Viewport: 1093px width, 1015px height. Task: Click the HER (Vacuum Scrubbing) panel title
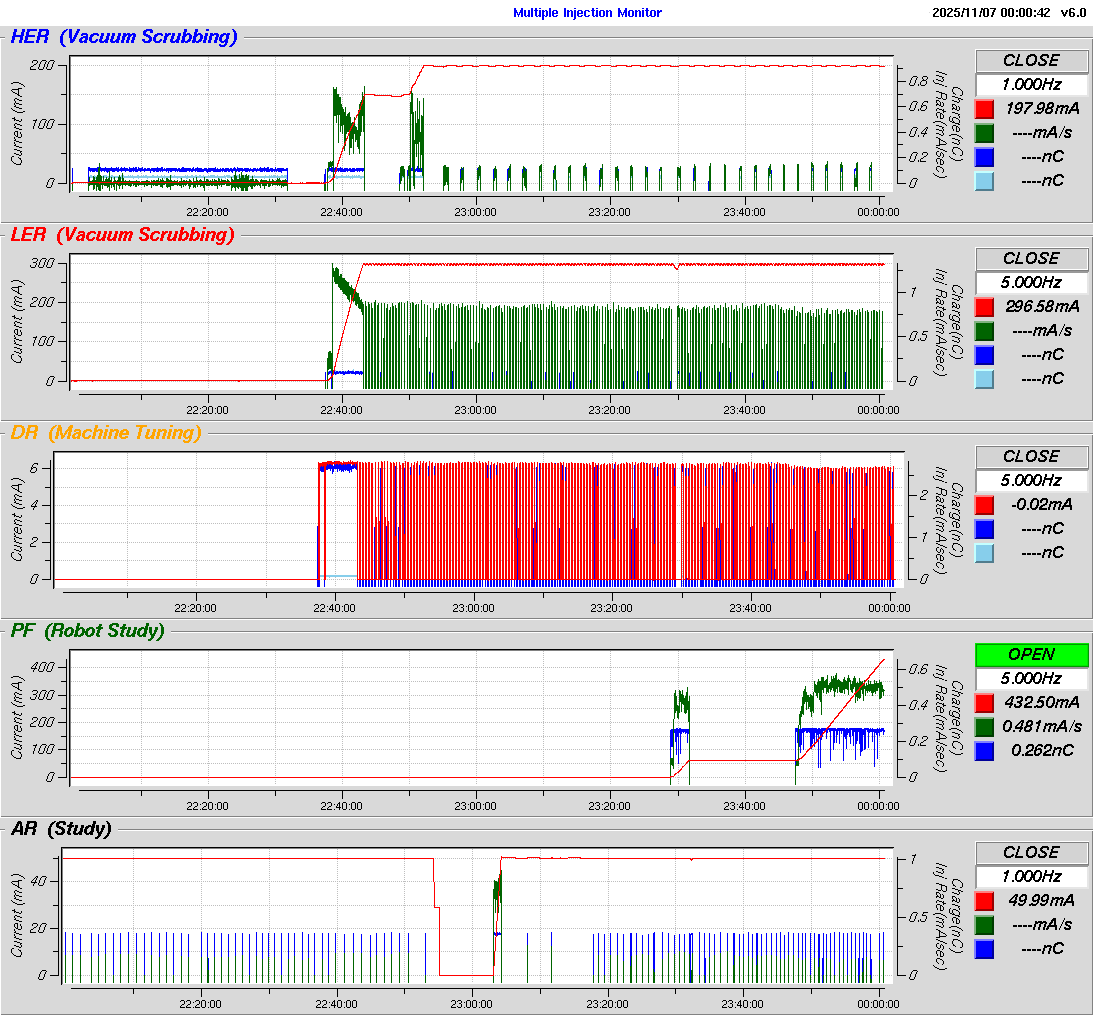click(x=124, y=37)
